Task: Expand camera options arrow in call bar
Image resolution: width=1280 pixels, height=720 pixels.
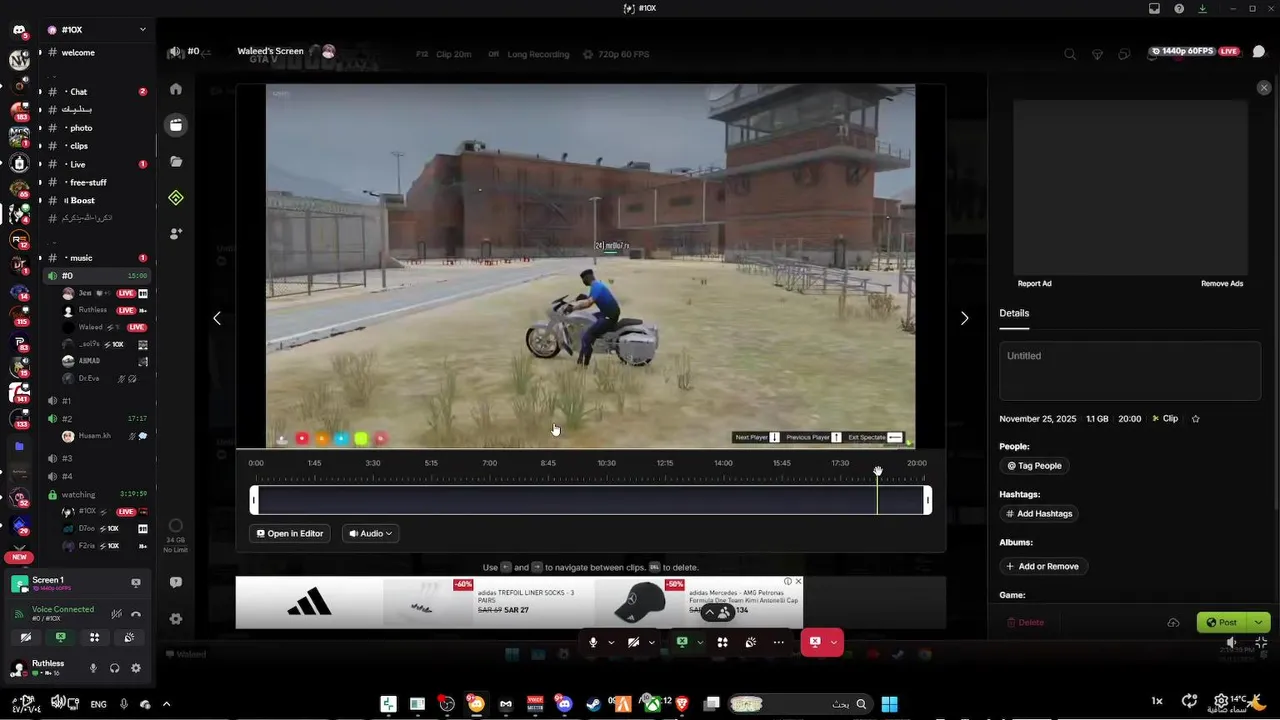Action: pos(651,642)
